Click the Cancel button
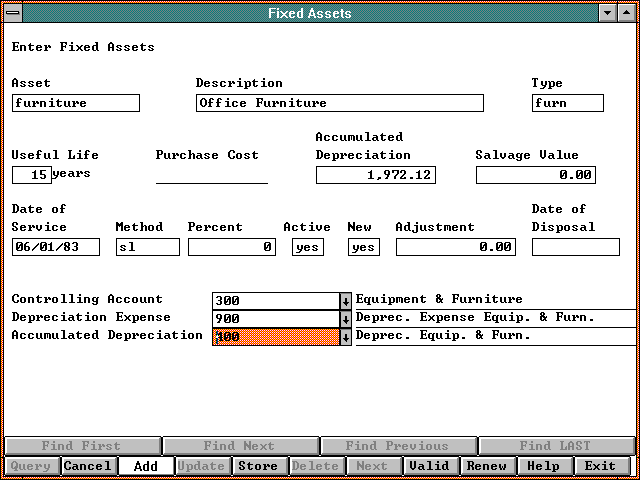 (x=88, y=466)
